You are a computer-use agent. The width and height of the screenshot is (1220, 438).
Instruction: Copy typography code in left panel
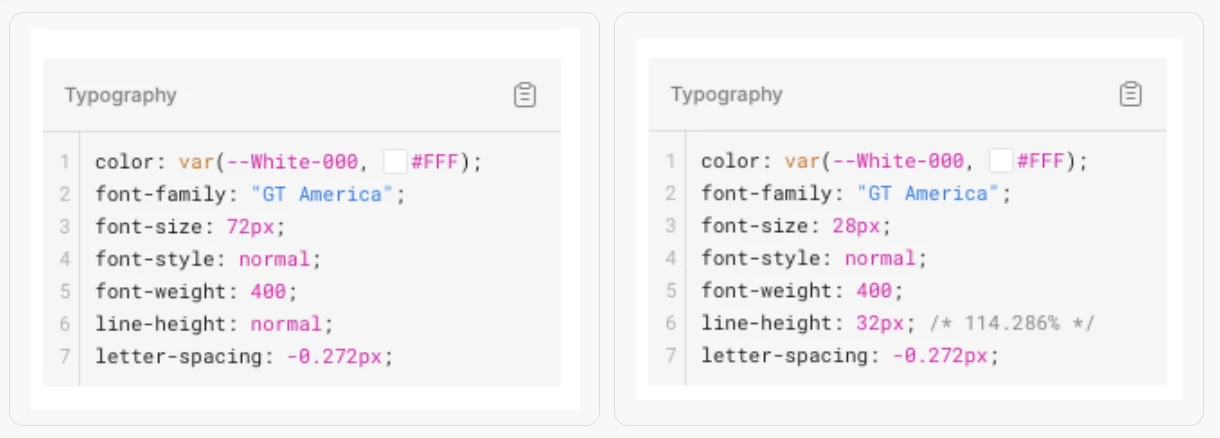point(525,95)
